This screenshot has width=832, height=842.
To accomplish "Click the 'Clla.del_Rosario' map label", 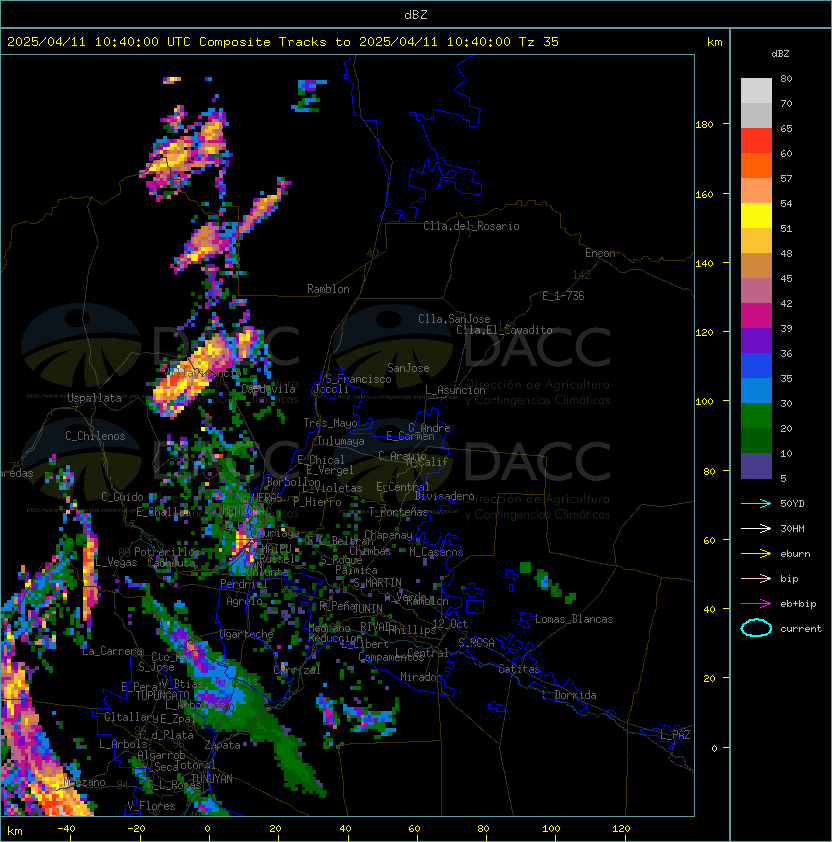I will (x=471, y=226).
